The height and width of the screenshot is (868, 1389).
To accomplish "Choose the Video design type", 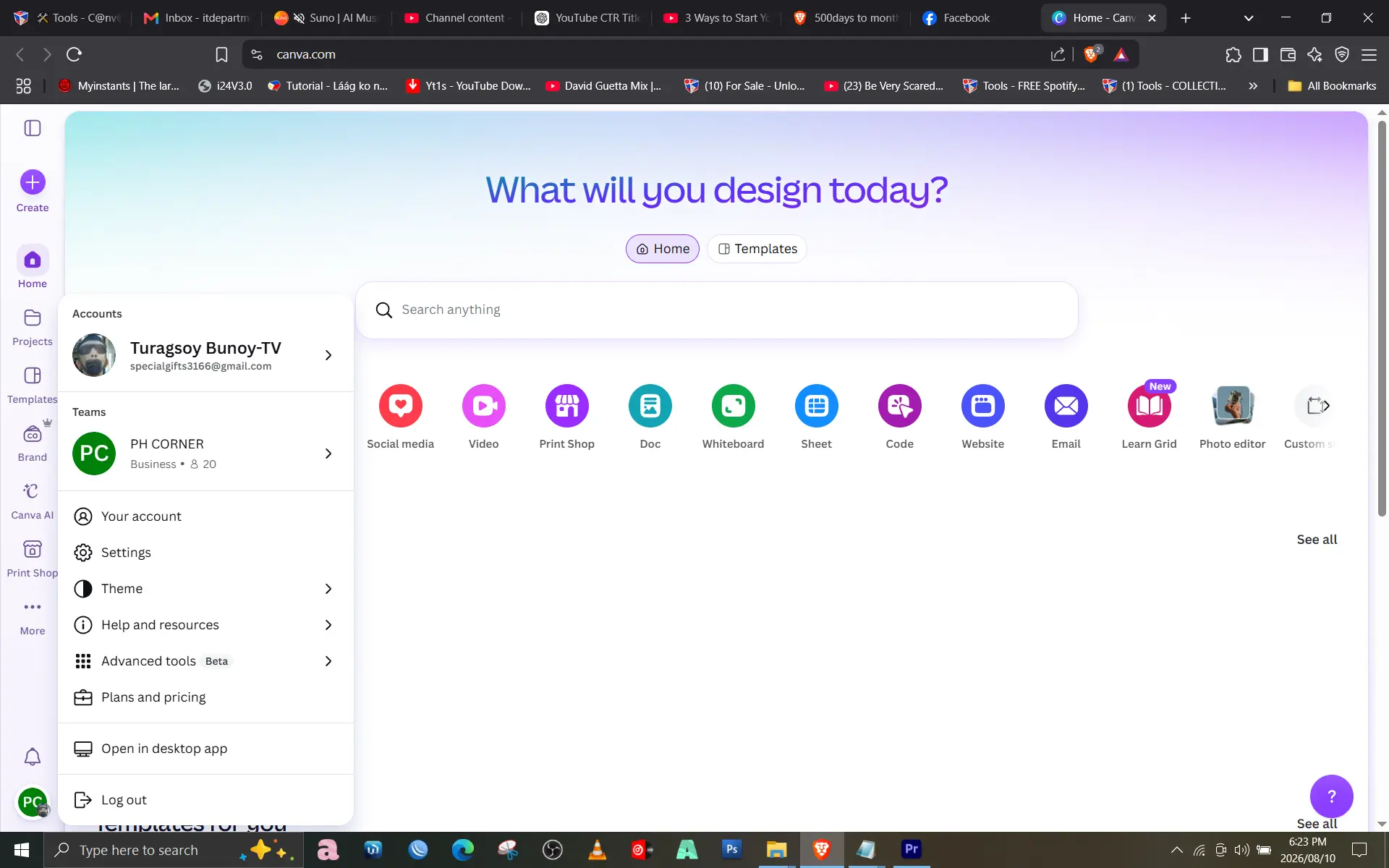I will pos(483,417).
